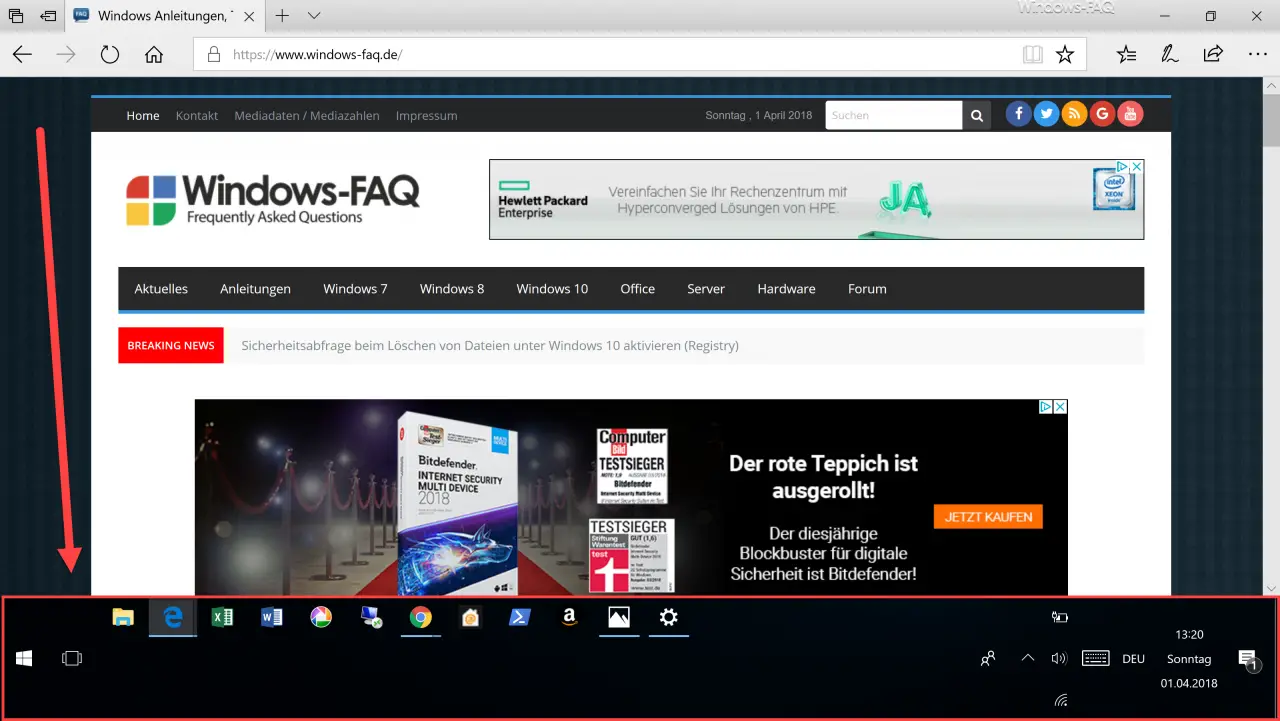Open the volume speaker icon
Image resolution: width=1280 pixels, height=721 pixels.
point(1060,658)
